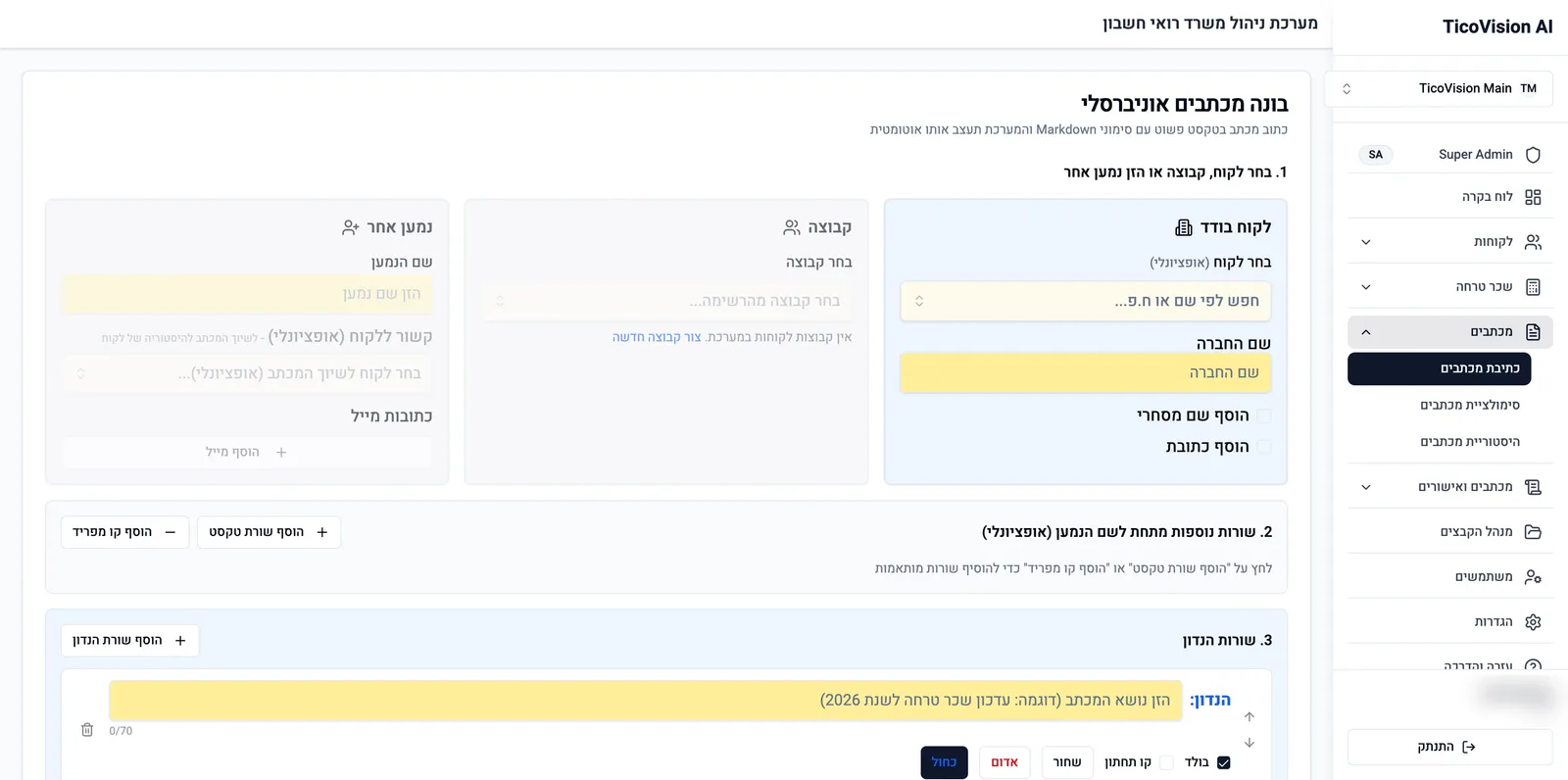Open the client search combo box
Image resolution: width=1568 pixels, height=780 pixels.
(1086, 301)
